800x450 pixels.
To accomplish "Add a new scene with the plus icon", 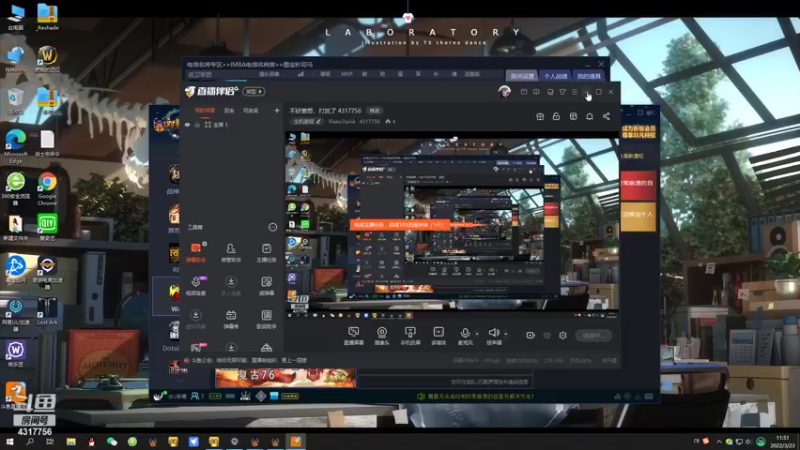I will [277, 110].
